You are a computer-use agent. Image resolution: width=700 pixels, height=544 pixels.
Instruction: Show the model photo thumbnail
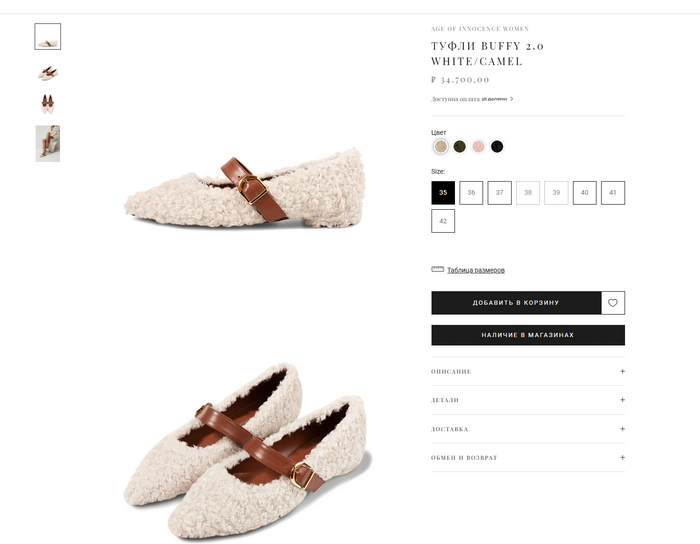[48, 144]
